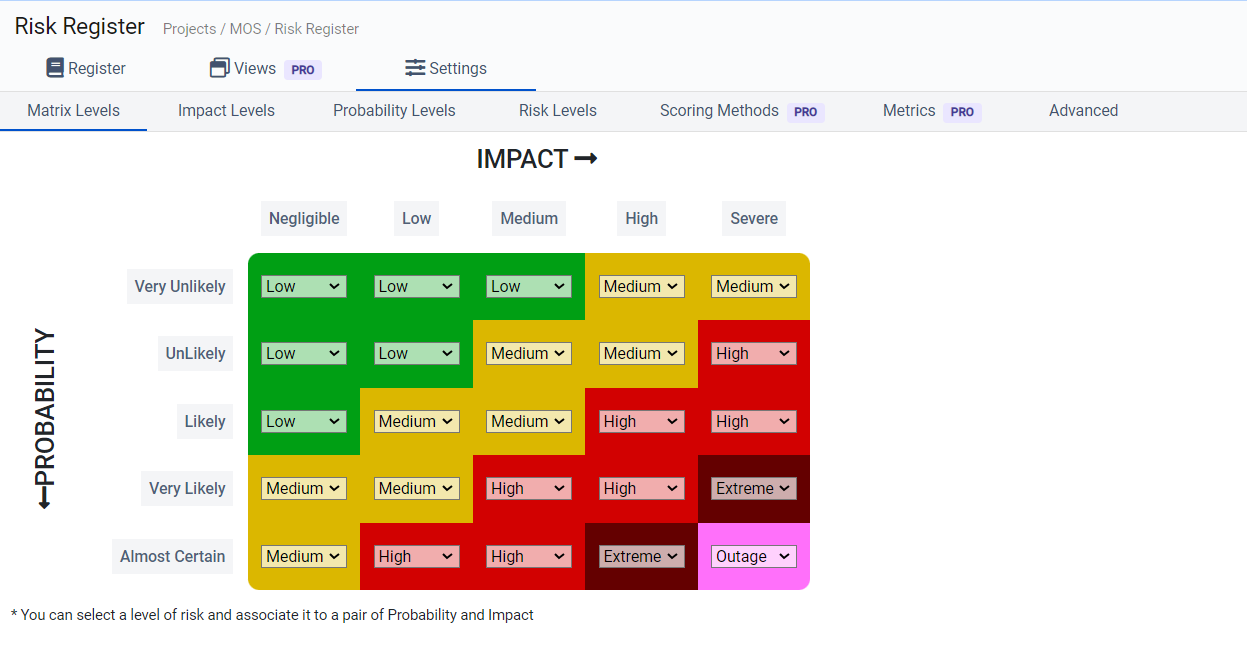Expand the Very Likely × Medium High dropdown
Screen dimensions: 1247x654
click(528, 488)
